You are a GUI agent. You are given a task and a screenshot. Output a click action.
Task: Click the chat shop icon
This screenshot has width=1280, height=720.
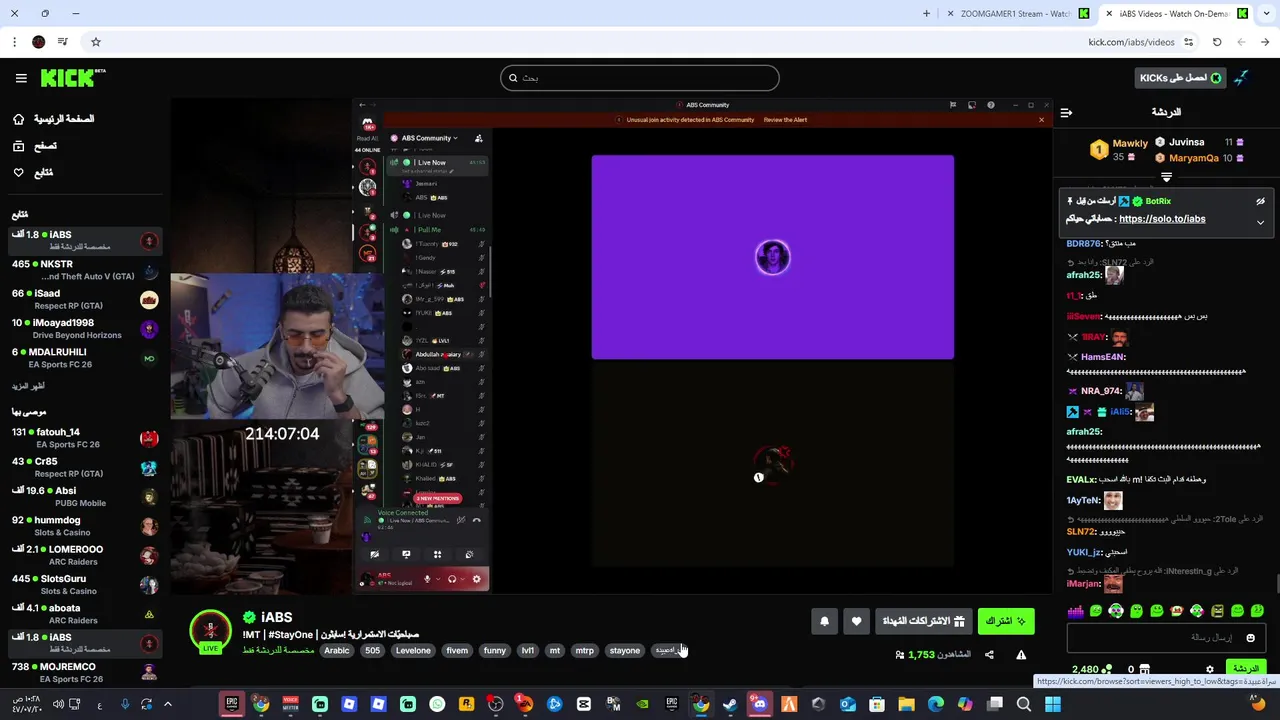tap(1145, 670)
